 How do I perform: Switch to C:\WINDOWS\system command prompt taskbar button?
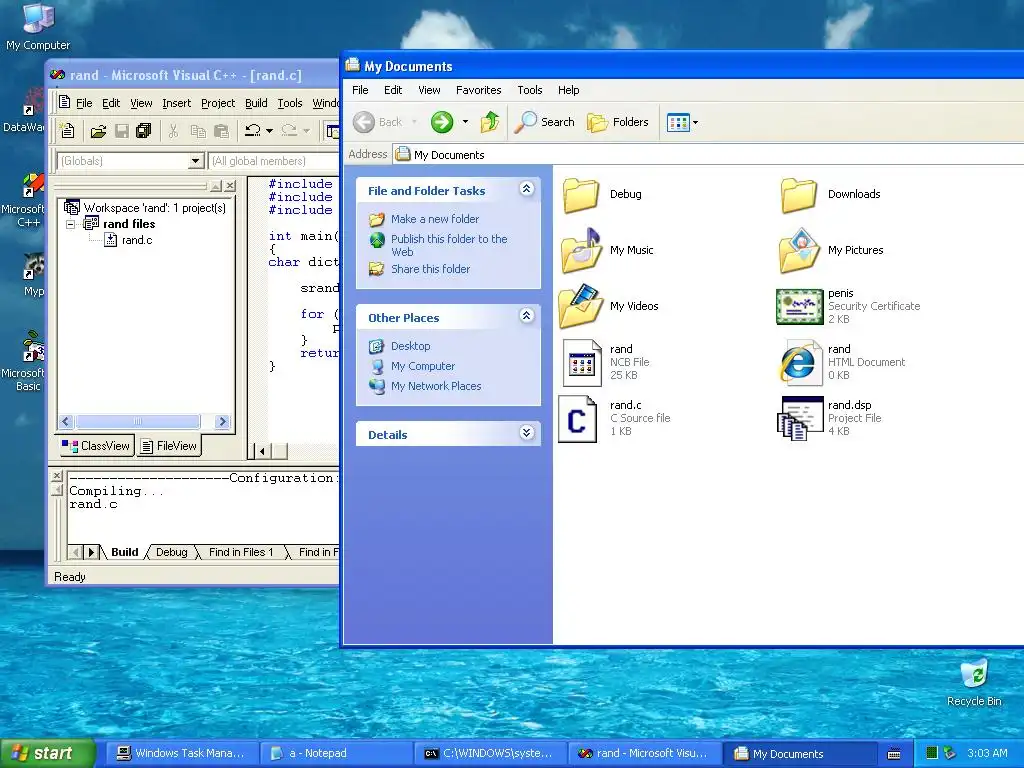tap(490, 754)
